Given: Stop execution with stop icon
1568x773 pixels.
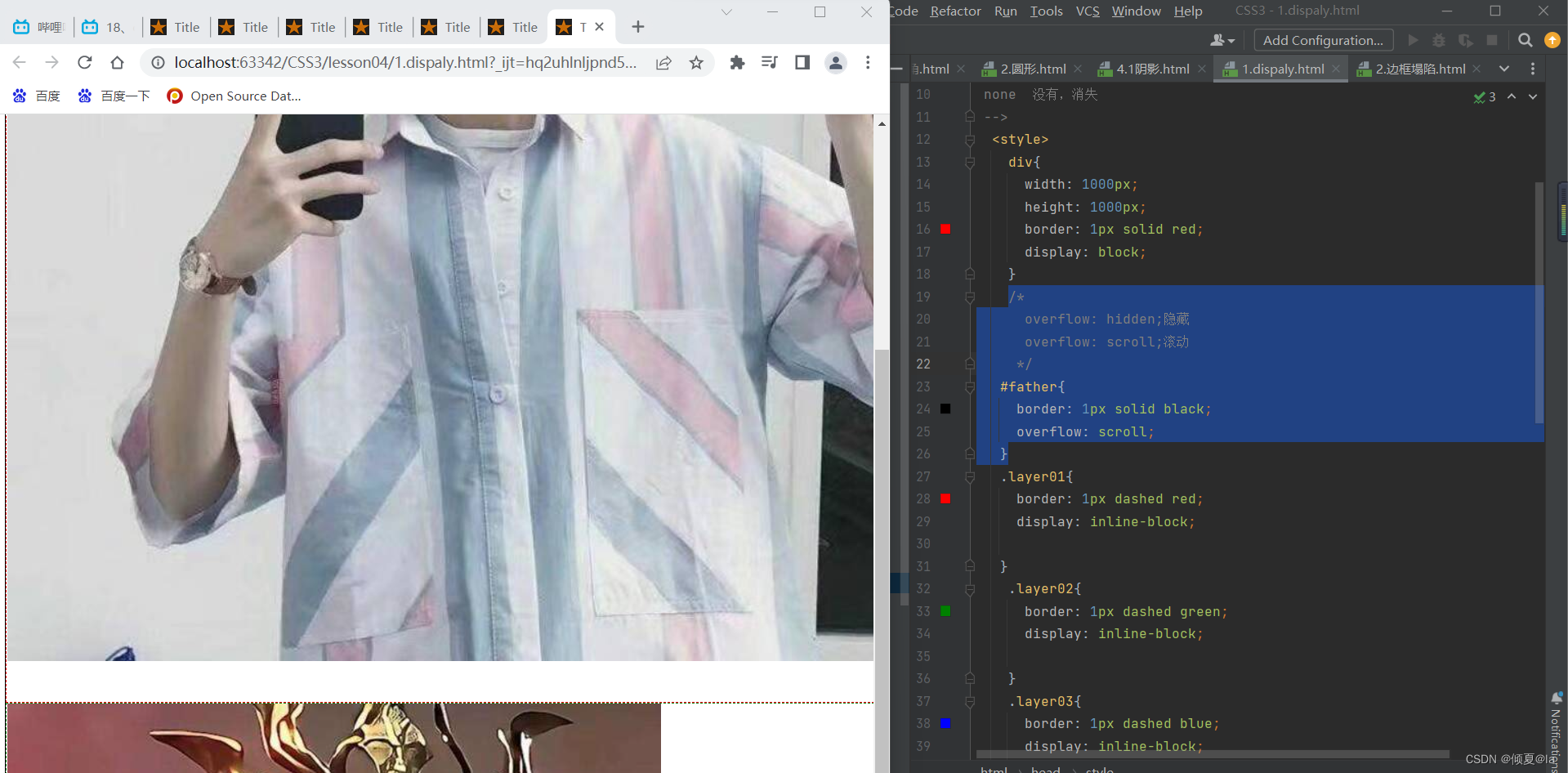Looking at the screenshot, I should 1492,40.
